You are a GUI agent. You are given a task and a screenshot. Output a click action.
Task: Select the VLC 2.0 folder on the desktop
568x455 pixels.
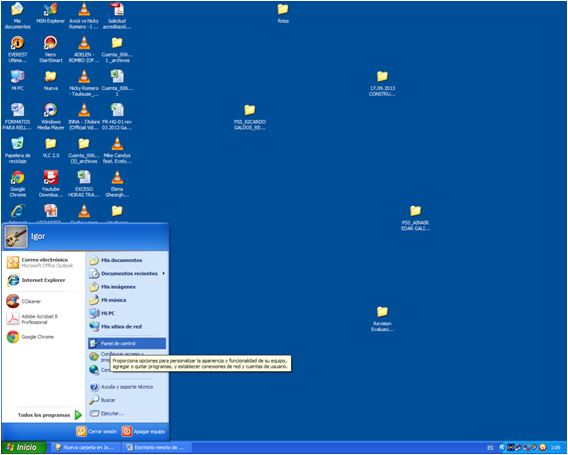51,148
